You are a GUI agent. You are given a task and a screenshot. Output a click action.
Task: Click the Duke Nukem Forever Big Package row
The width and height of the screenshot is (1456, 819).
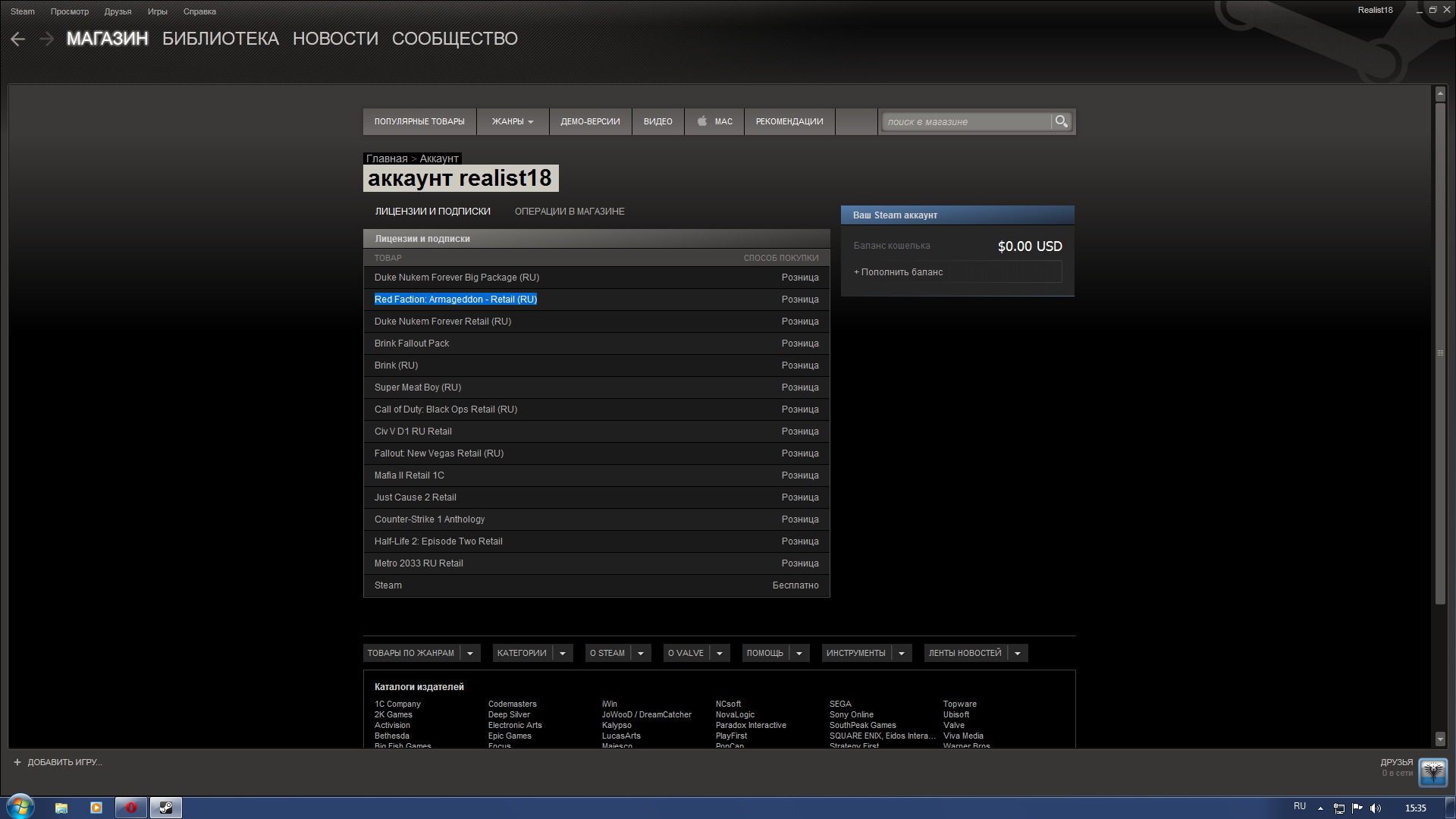[597, 278]
